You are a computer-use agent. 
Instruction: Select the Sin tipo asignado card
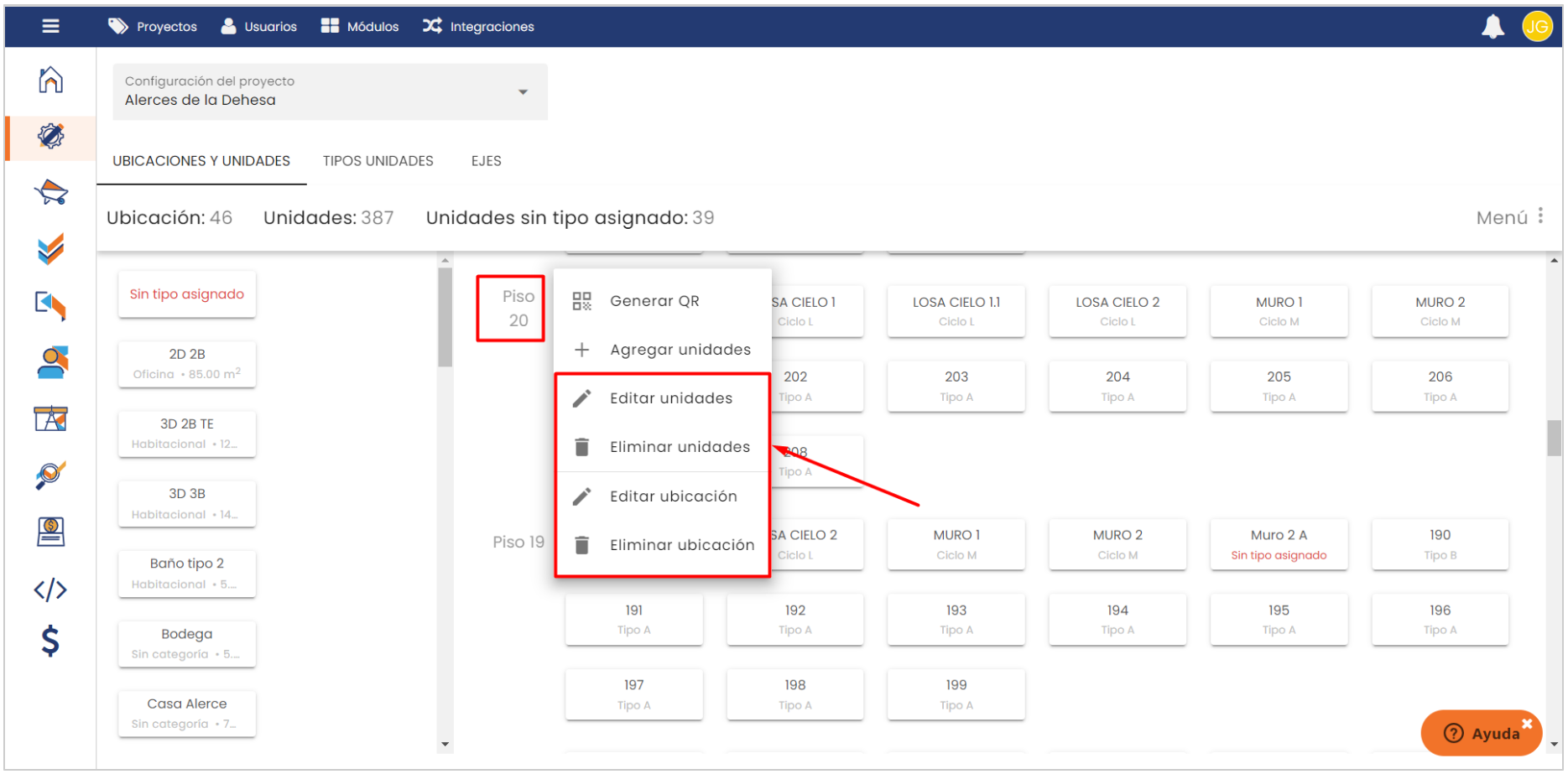pos(186,294)
